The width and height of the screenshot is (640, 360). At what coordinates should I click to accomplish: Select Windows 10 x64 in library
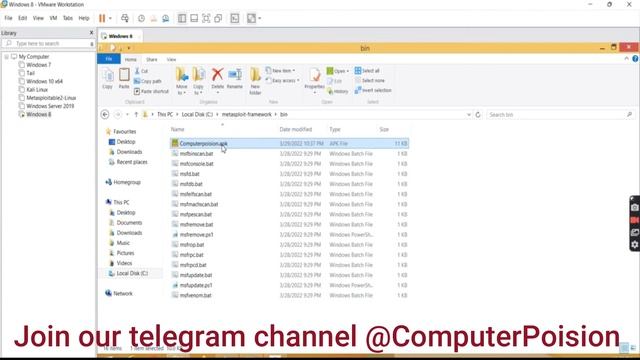(44, 81)
